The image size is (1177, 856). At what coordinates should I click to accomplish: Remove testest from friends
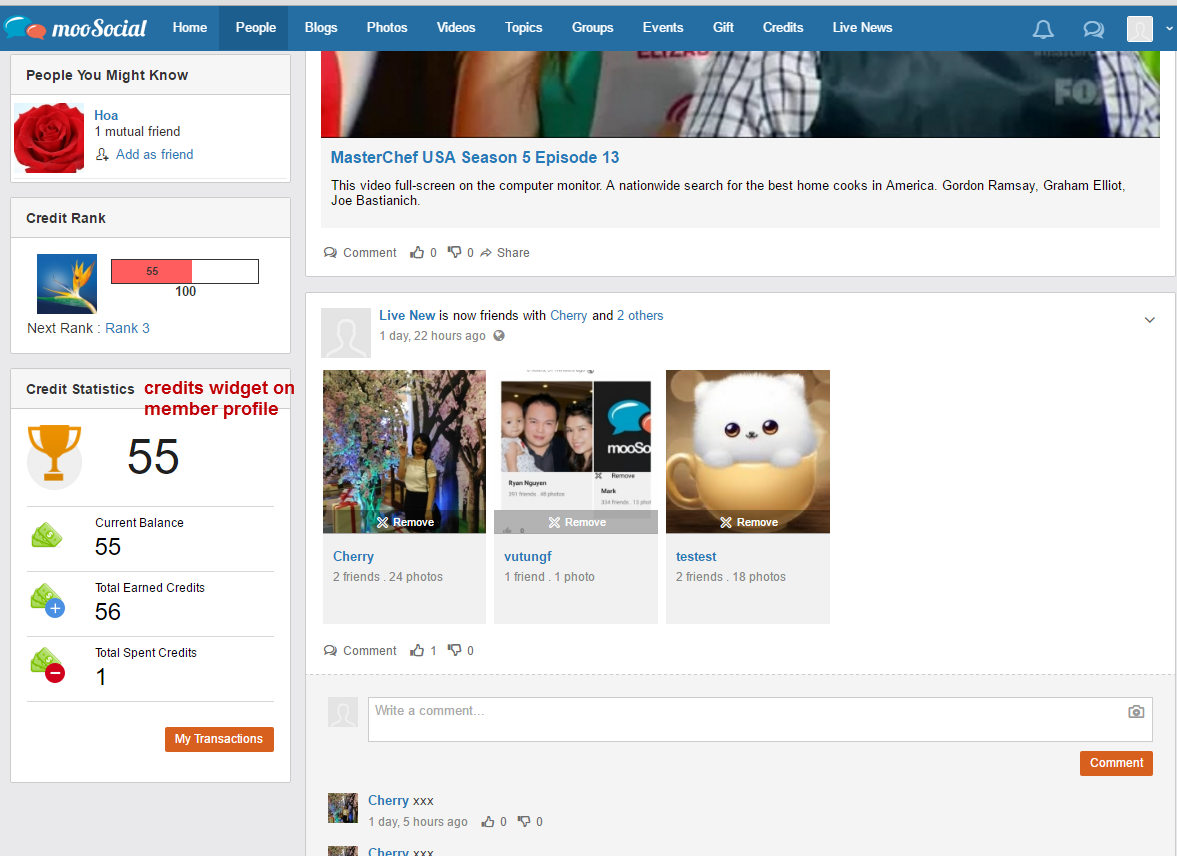(x=749, y=523)
